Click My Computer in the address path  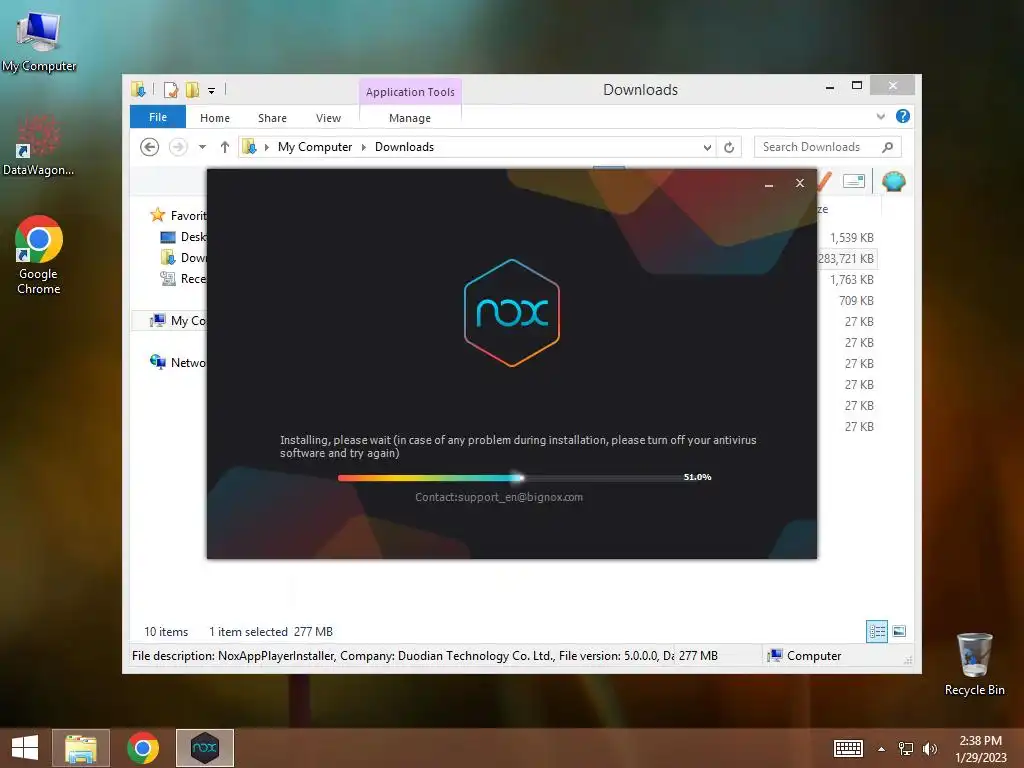[x=315, y=147]
